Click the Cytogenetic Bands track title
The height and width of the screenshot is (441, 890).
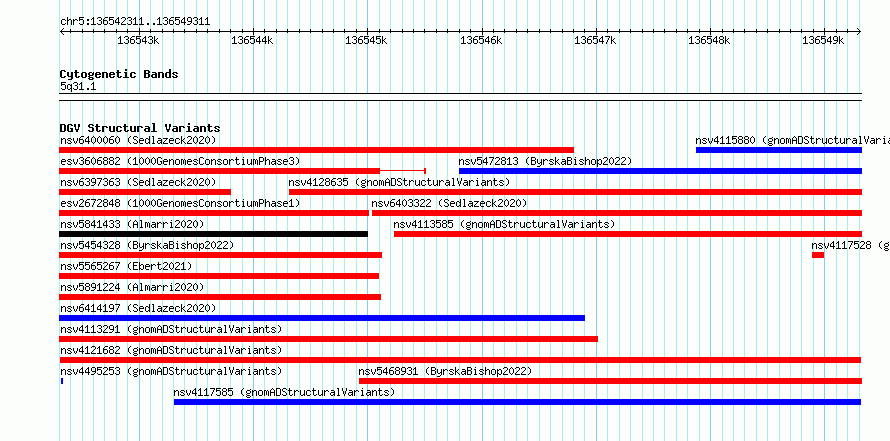coord(119,74)
